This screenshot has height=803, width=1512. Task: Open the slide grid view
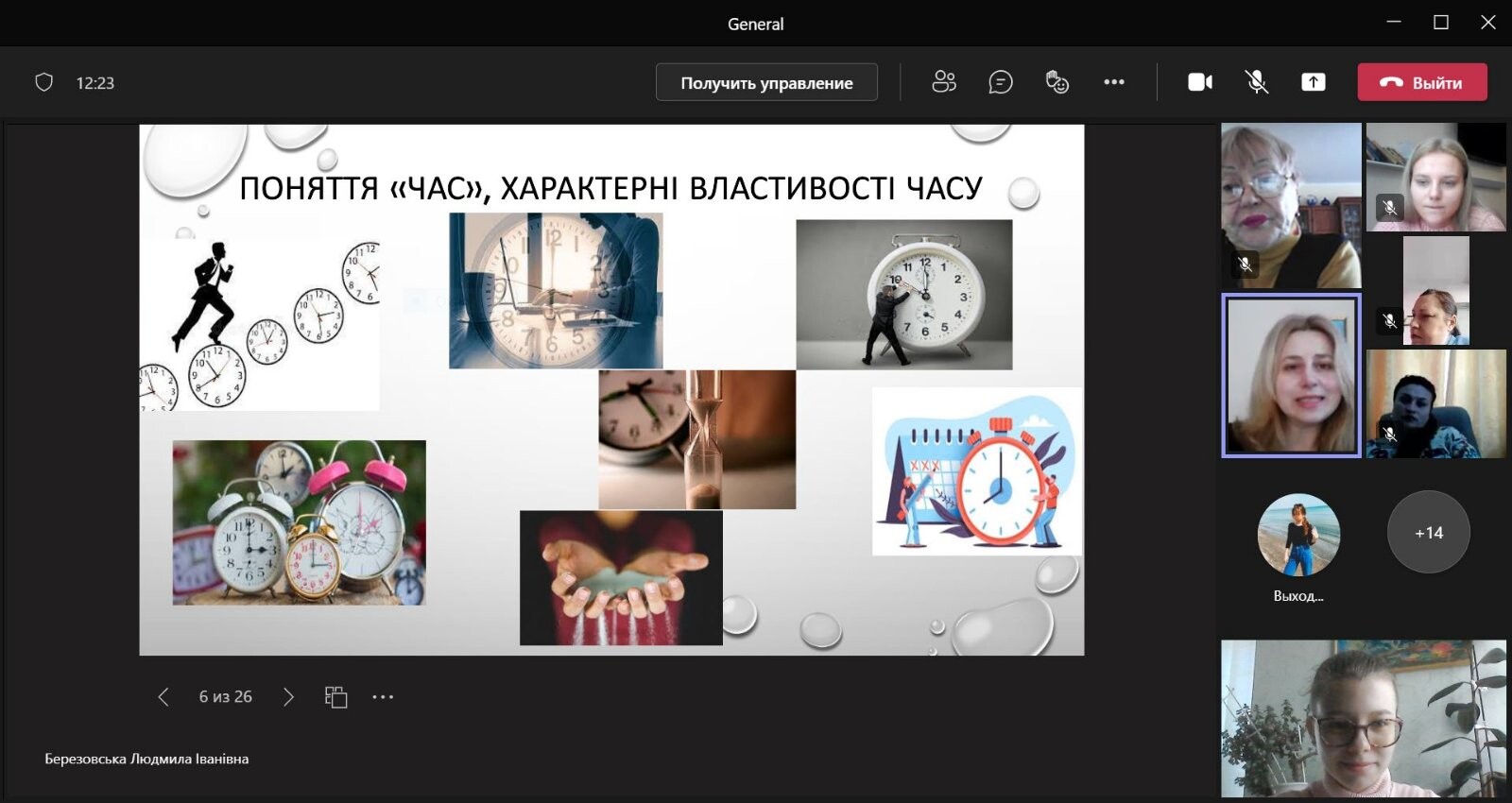335,697
